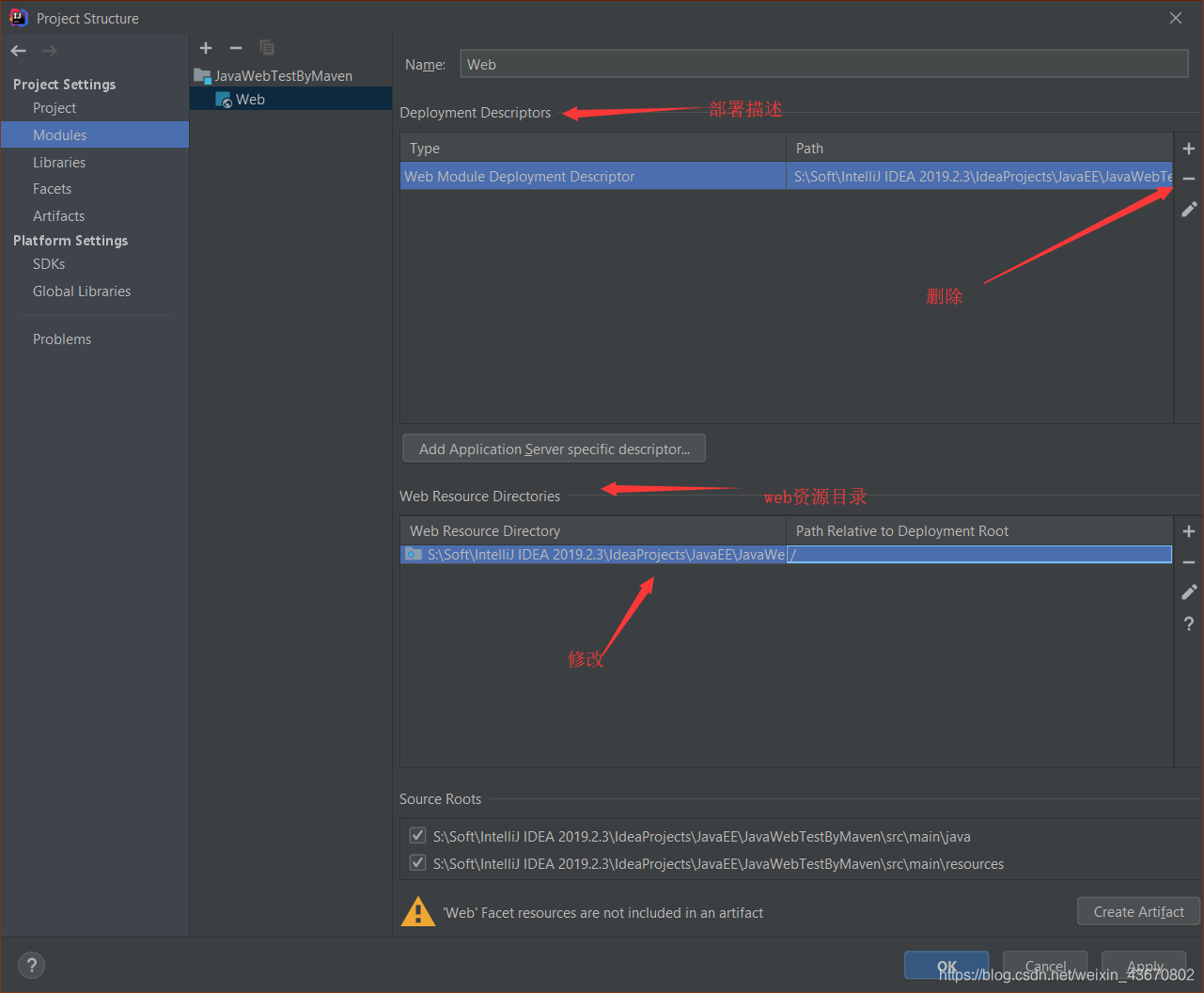This screenshot has width=1204, height=993.
Task: Click the warning icon for Web facet
Action: 418,912
